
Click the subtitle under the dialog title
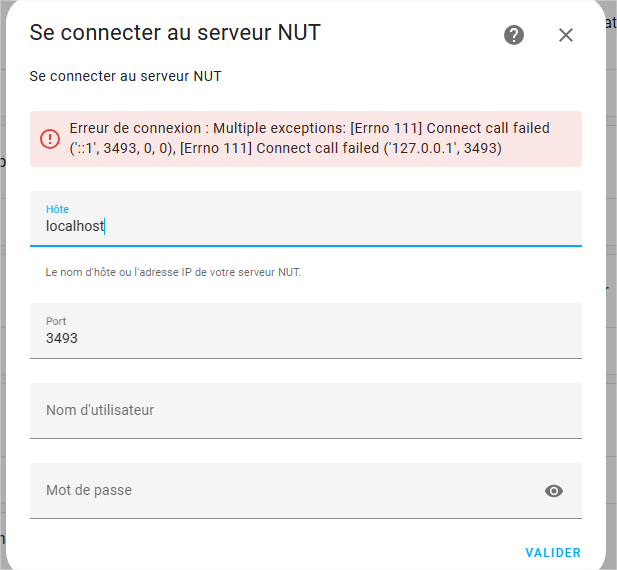tap(126, 76)
